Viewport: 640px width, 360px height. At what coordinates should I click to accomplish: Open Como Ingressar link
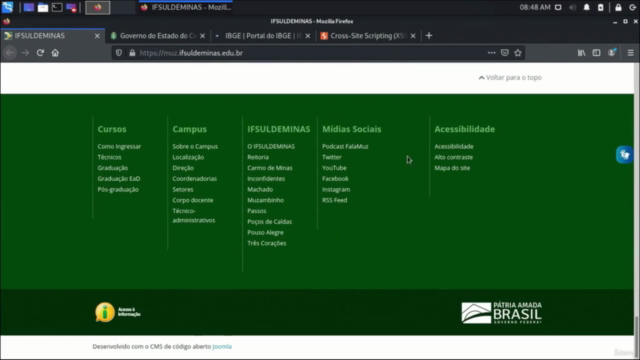tap(119, 146)
